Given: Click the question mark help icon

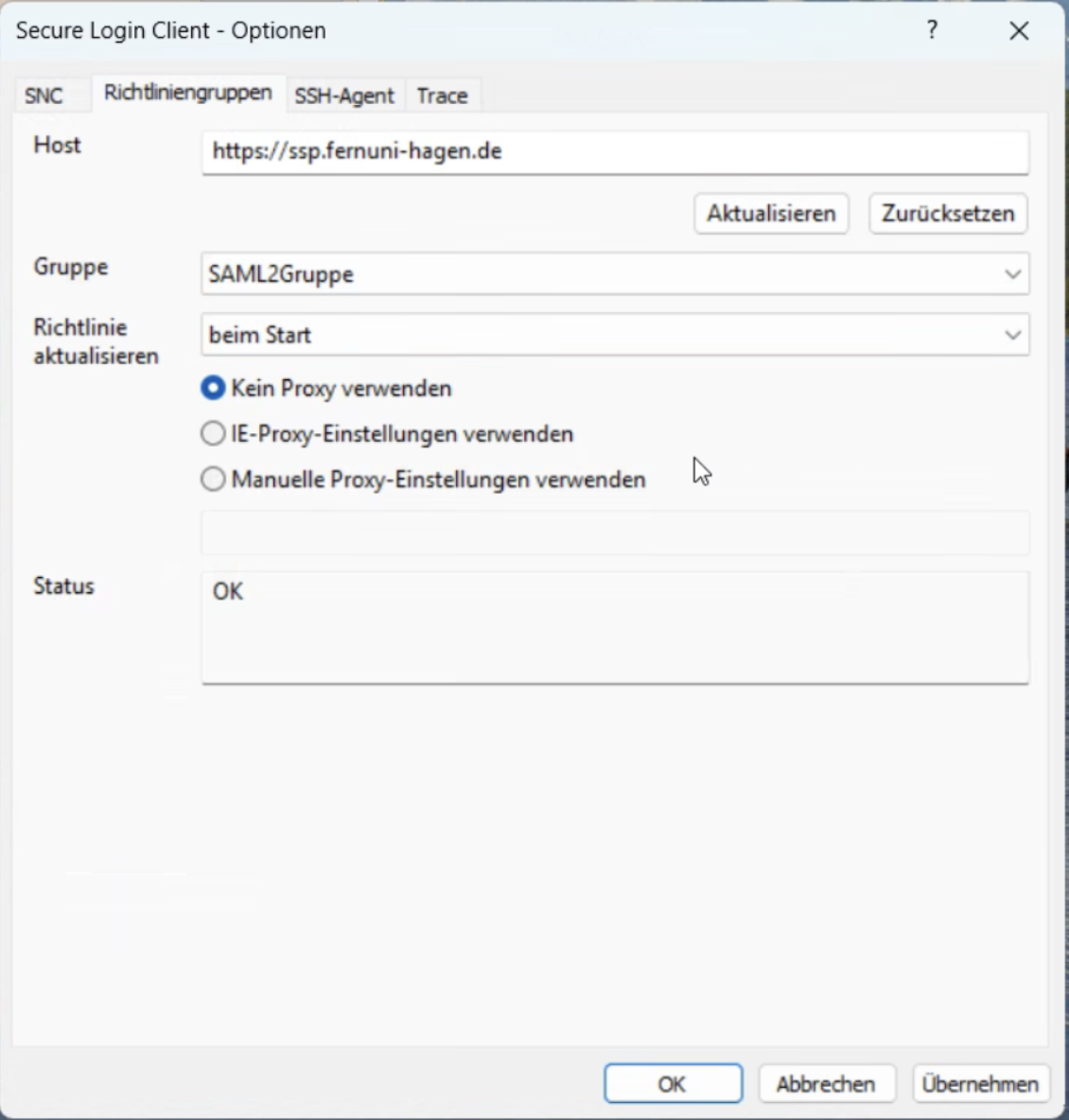Looking at the screenshot, I should [x=932, y=30].
